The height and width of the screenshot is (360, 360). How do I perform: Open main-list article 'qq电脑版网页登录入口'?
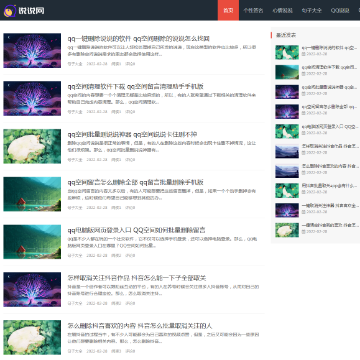point(136,230)
